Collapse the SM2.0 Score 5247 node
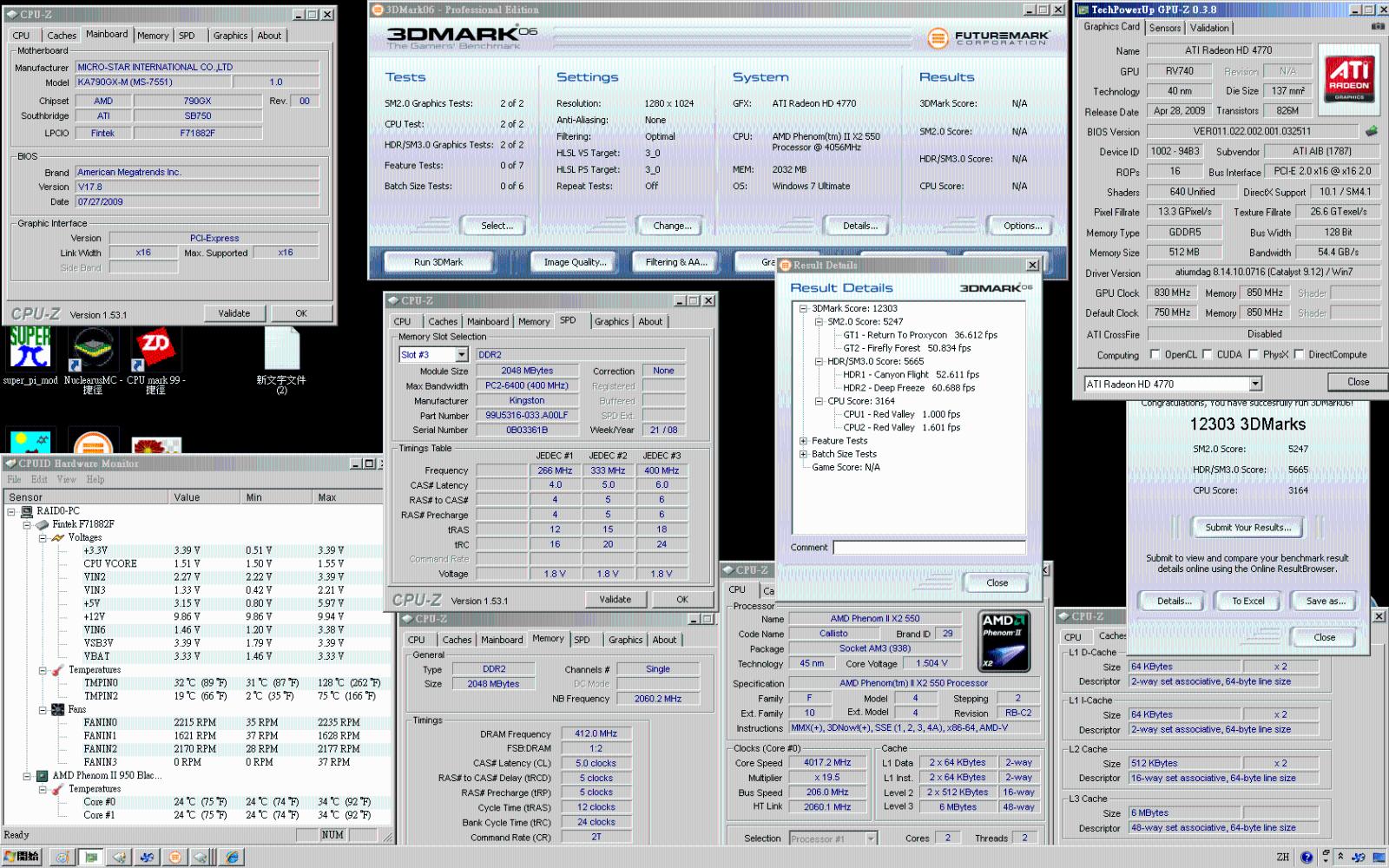Image resolution: width=1389 pixels, height=868 pixels. point(819,321)
